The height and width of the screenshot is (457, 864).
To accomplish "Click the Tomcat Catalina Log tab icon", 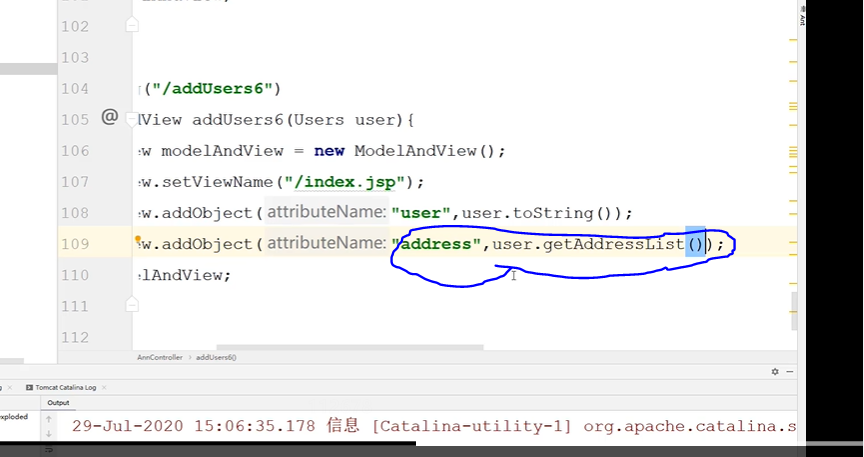I will point(29,388).
